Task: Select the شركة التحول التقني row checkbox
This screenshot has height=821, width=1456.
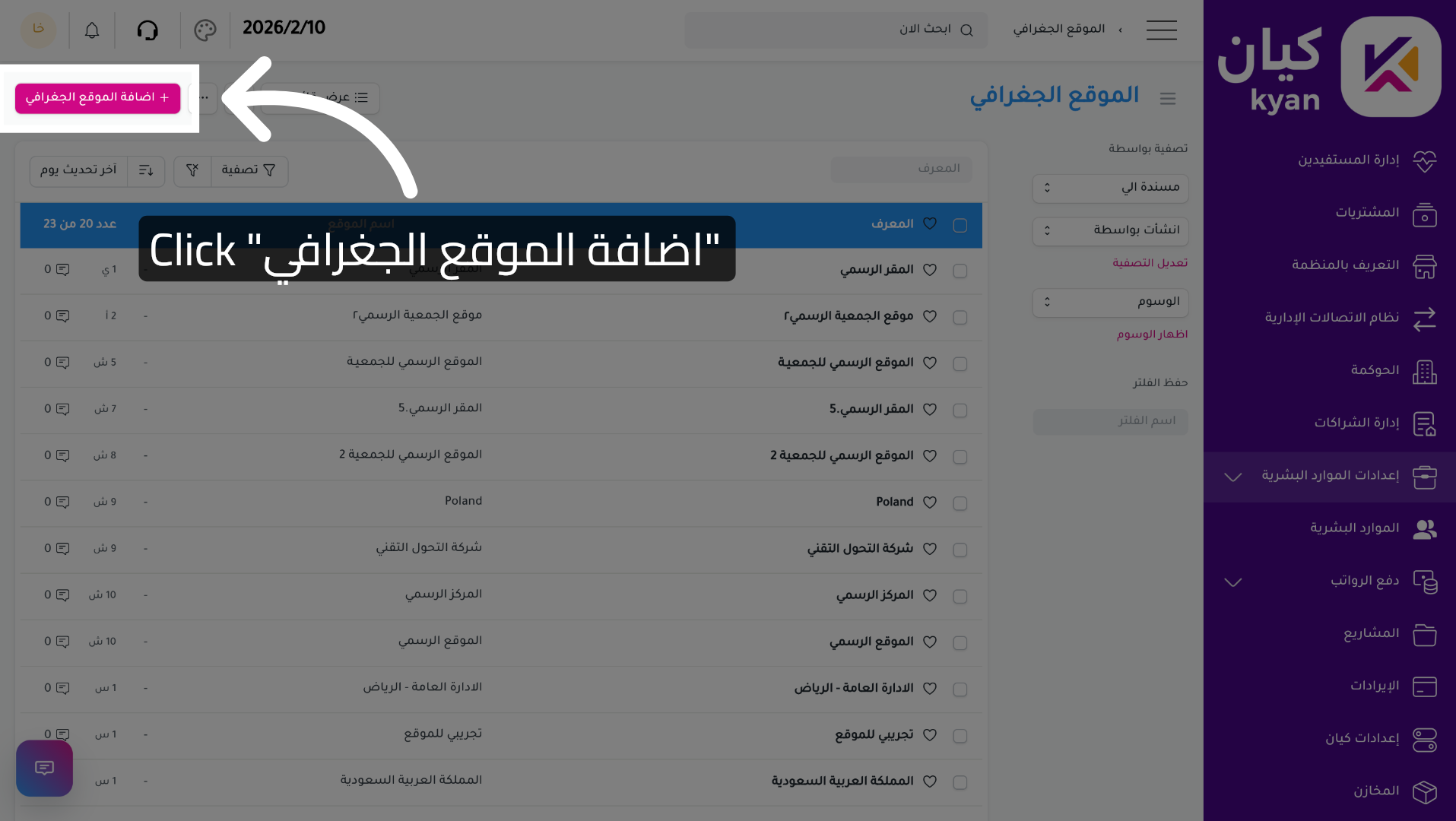Action: 960,550
